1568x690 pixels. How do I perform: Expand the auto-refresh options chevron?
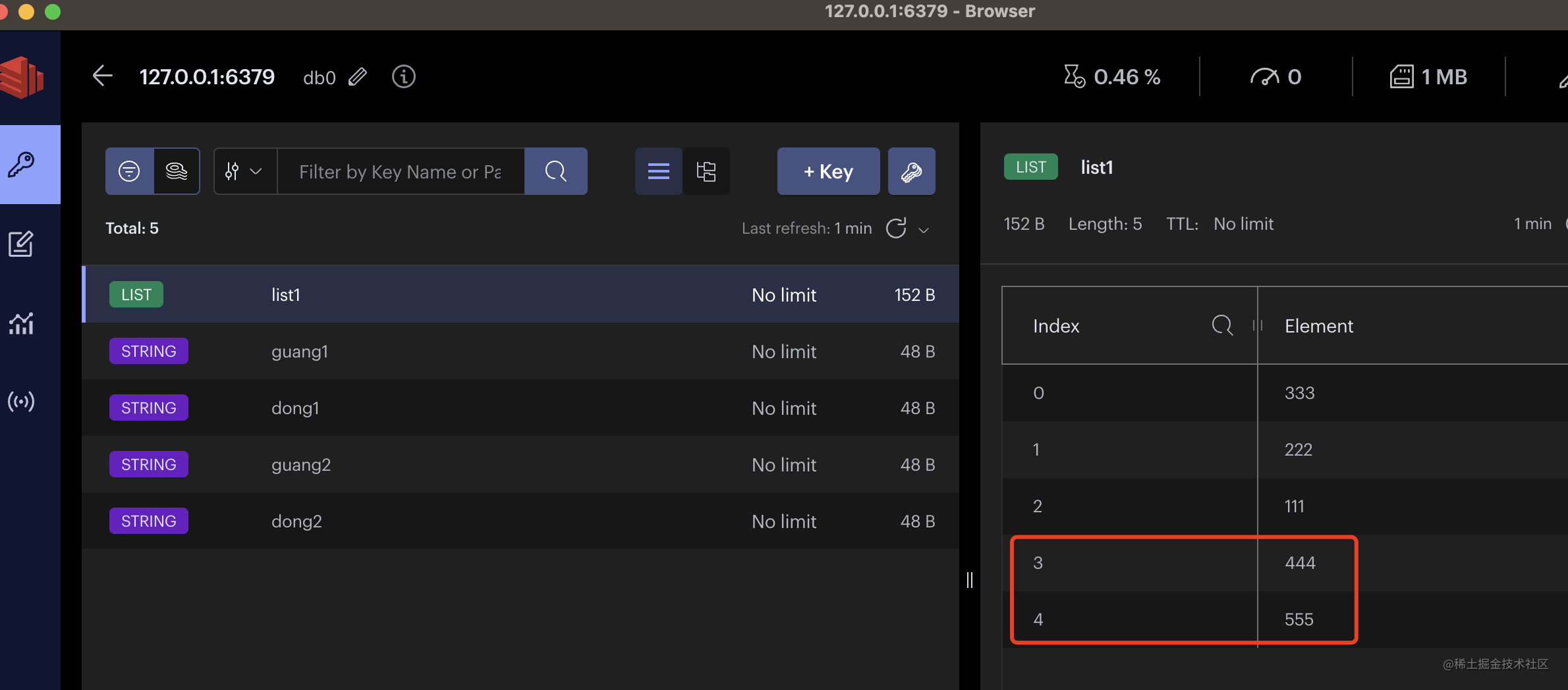click(x=924, y=230)
